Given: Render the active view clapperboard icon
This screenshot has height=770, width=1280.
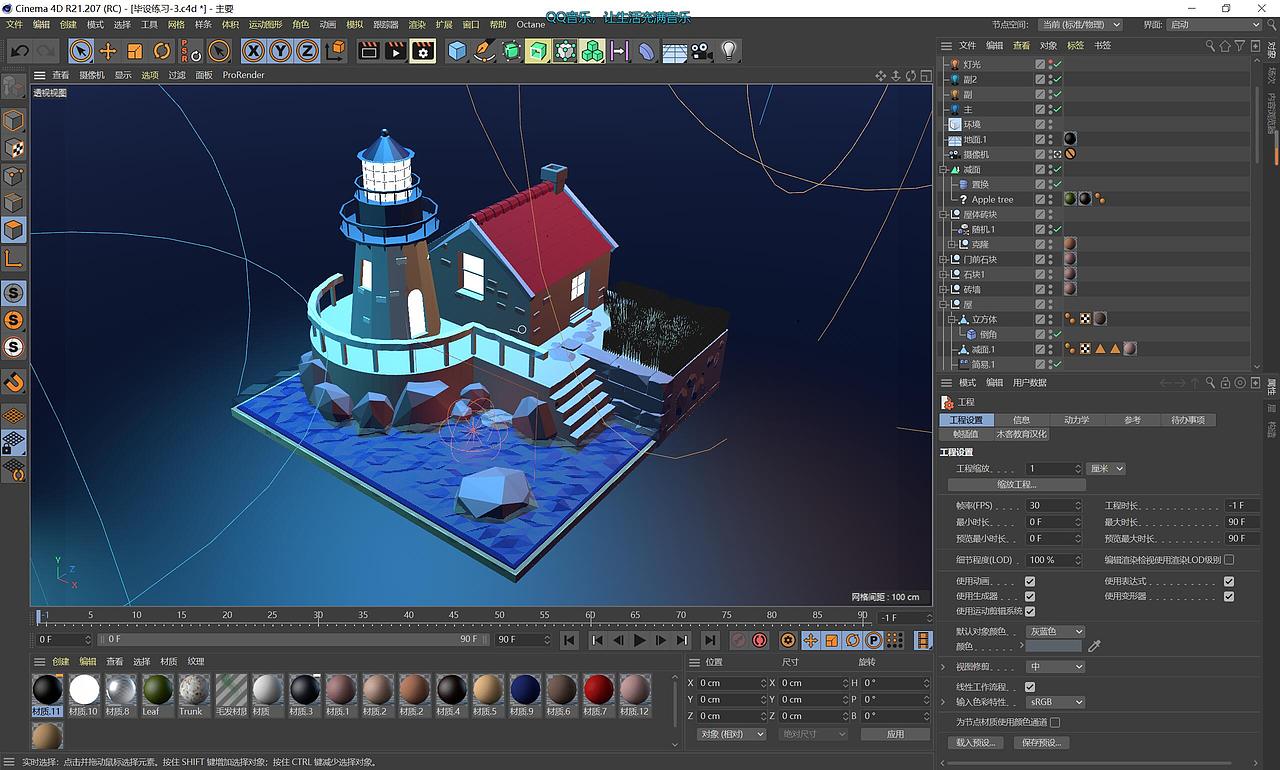Looking at the screenshot, I should pyautogui.click(x=369, y=51).
